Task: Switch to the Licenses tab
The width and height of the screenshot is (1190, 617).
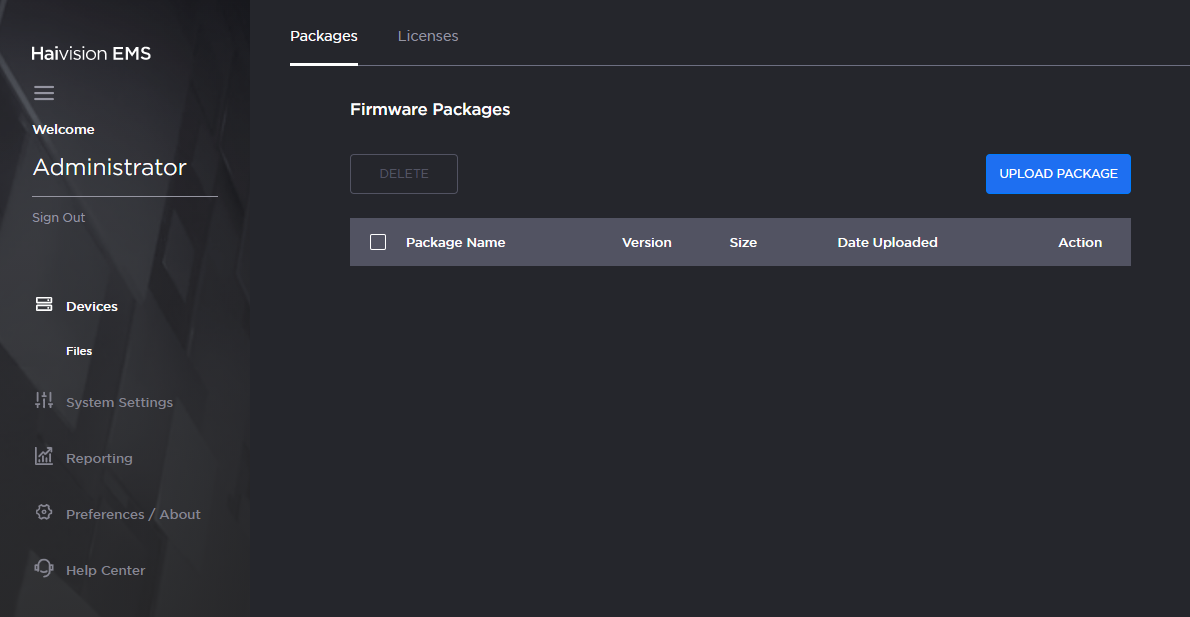Action: [428, 35]
